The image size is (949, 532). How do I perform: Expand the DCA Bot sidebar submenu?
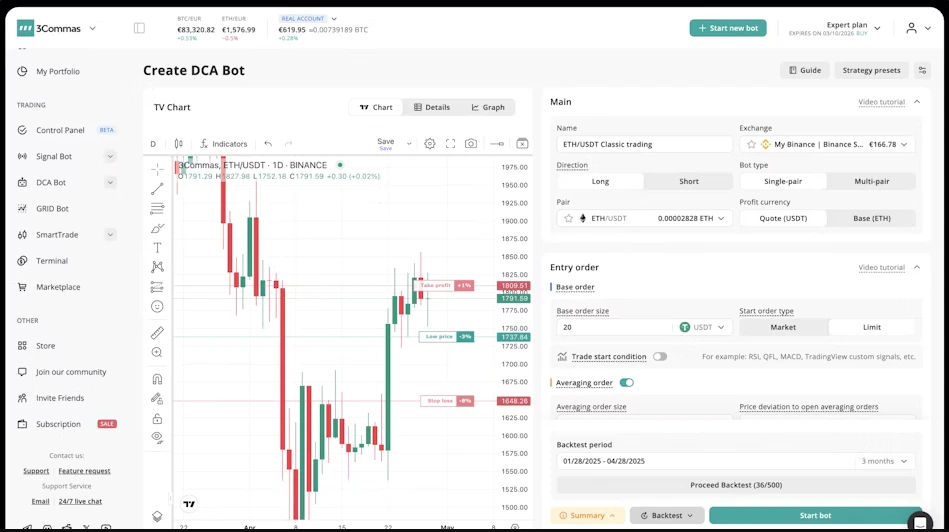[x=110, y=183]
